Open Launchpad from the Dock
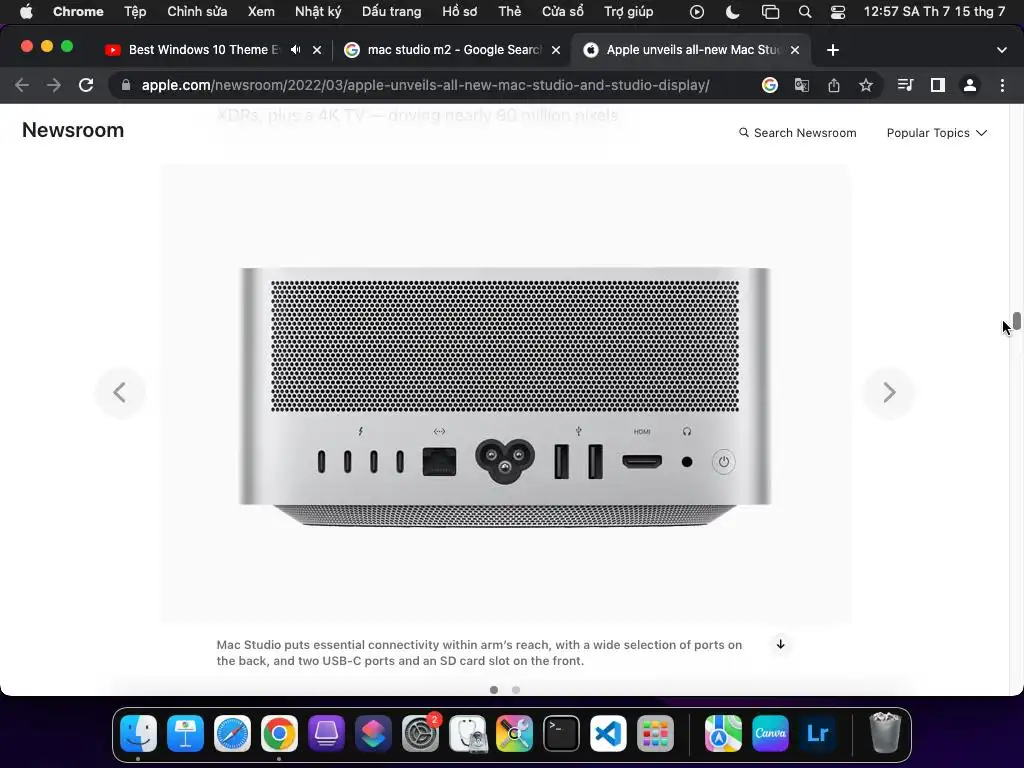 pos(656,733)
